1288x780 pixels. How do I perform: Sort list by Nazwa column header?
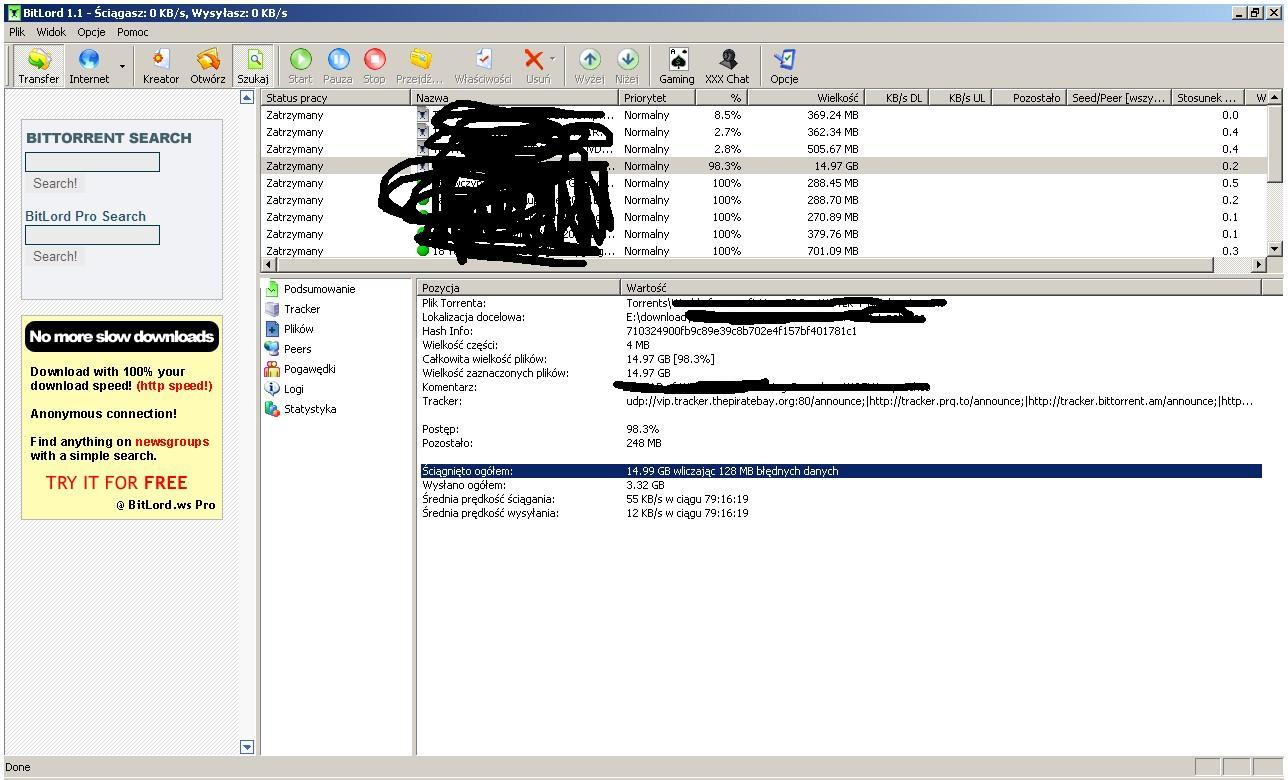pos(516,98)
